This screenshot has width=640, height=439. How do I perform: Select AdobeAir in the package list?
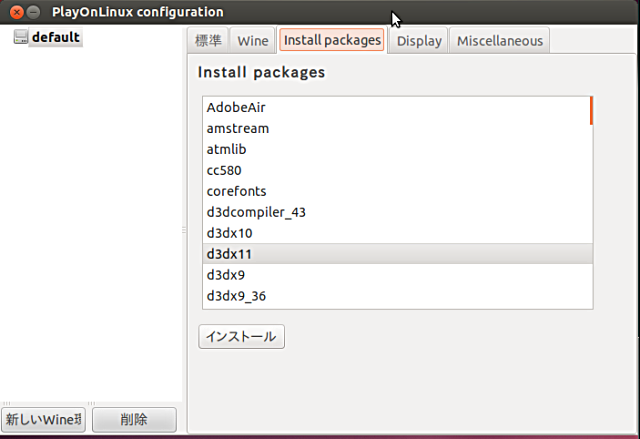pos(398,107)
